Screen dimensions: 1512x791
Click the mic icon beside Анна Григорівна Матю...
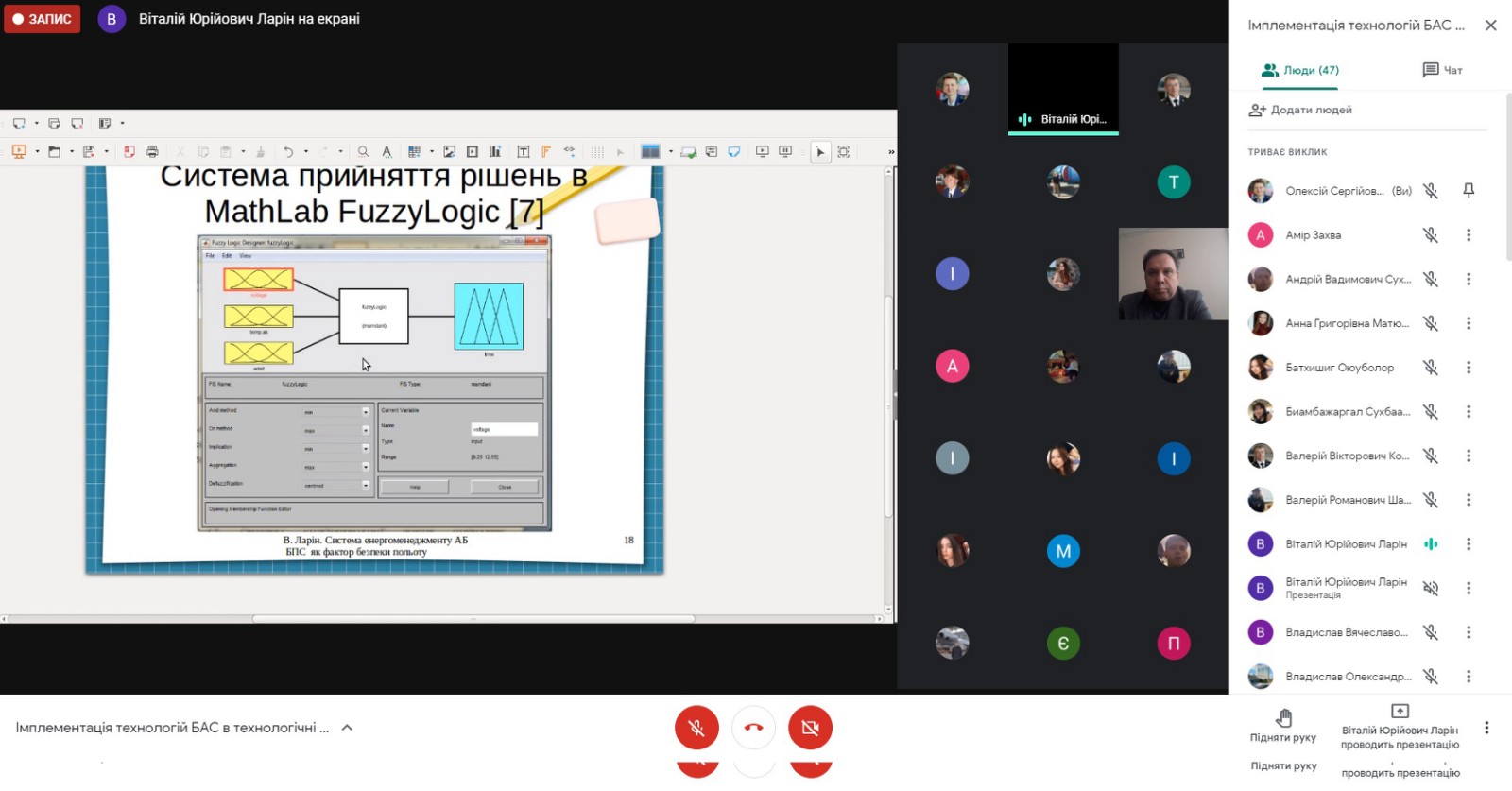tap(1431, 323)
